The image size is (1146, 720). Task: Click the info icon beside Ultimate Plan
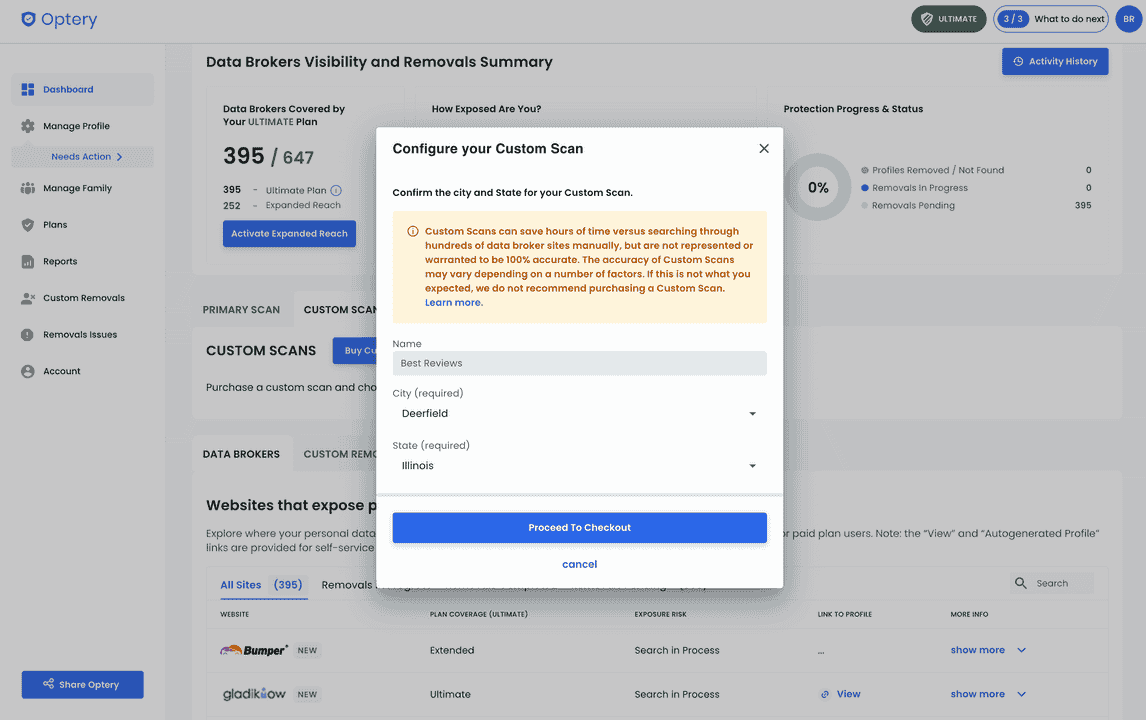[336, 190]
